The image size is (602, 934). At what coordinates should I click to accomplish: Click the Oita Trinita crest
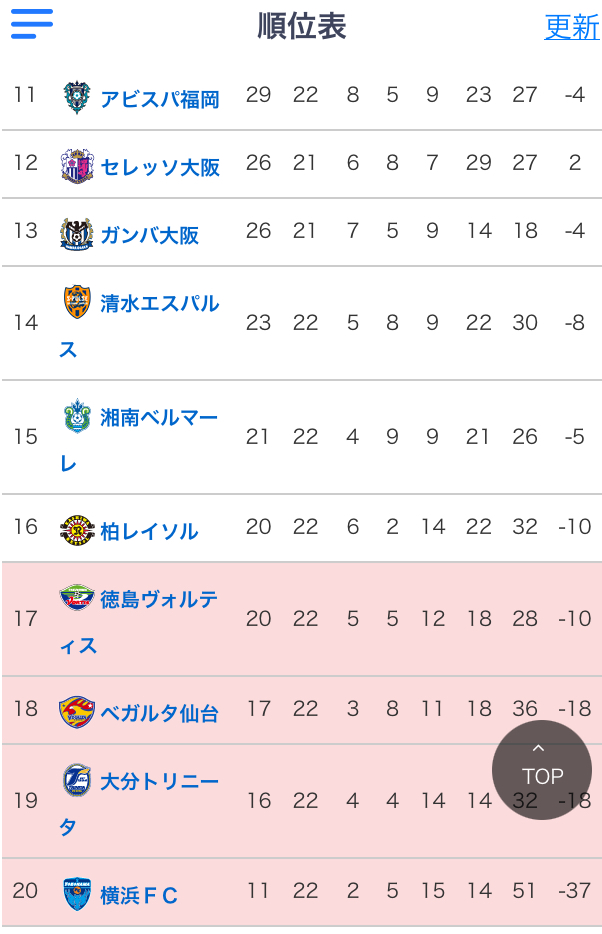click(77, 779)
